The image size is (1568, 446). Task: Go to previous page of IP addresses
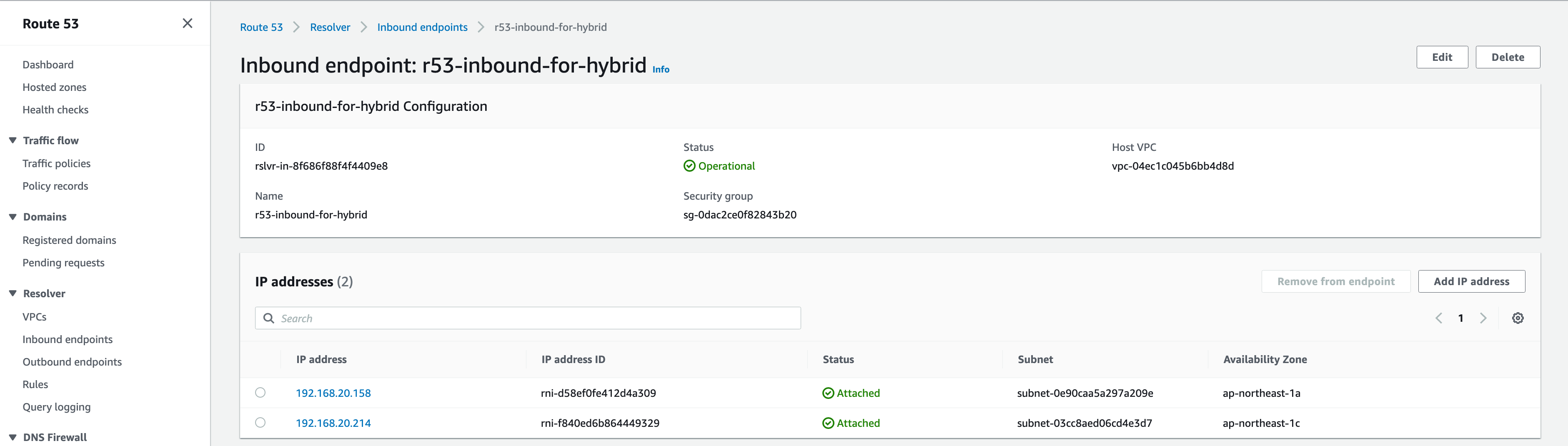point(1438,318)
